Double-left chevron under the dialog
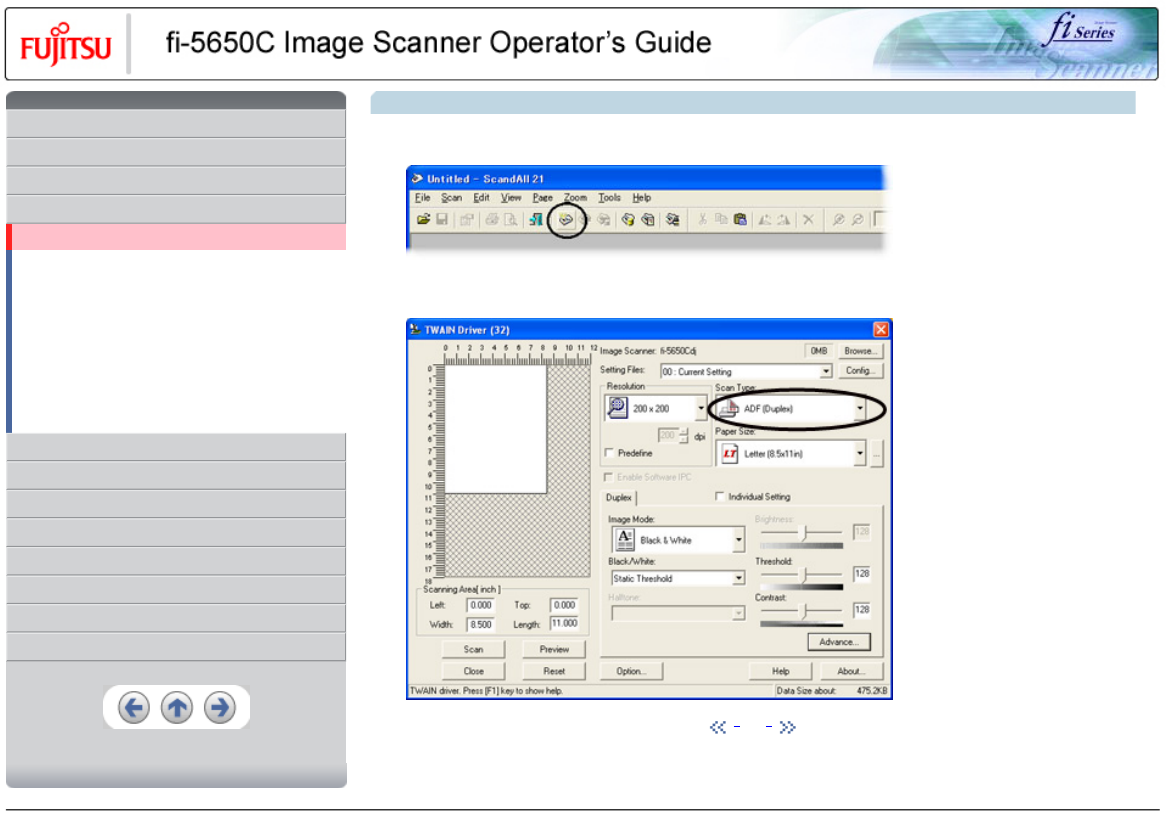 point(718,727)
